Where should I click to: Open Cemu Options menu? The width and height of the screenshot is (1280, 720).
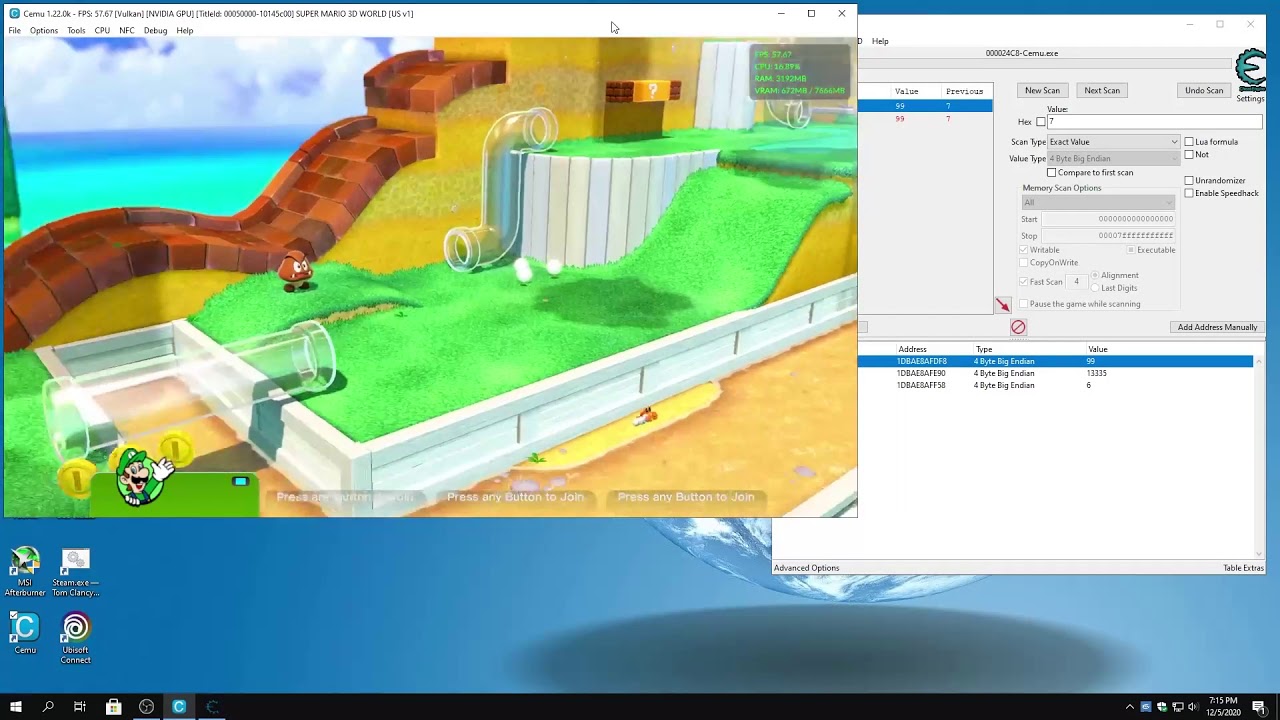pos(44,31)
